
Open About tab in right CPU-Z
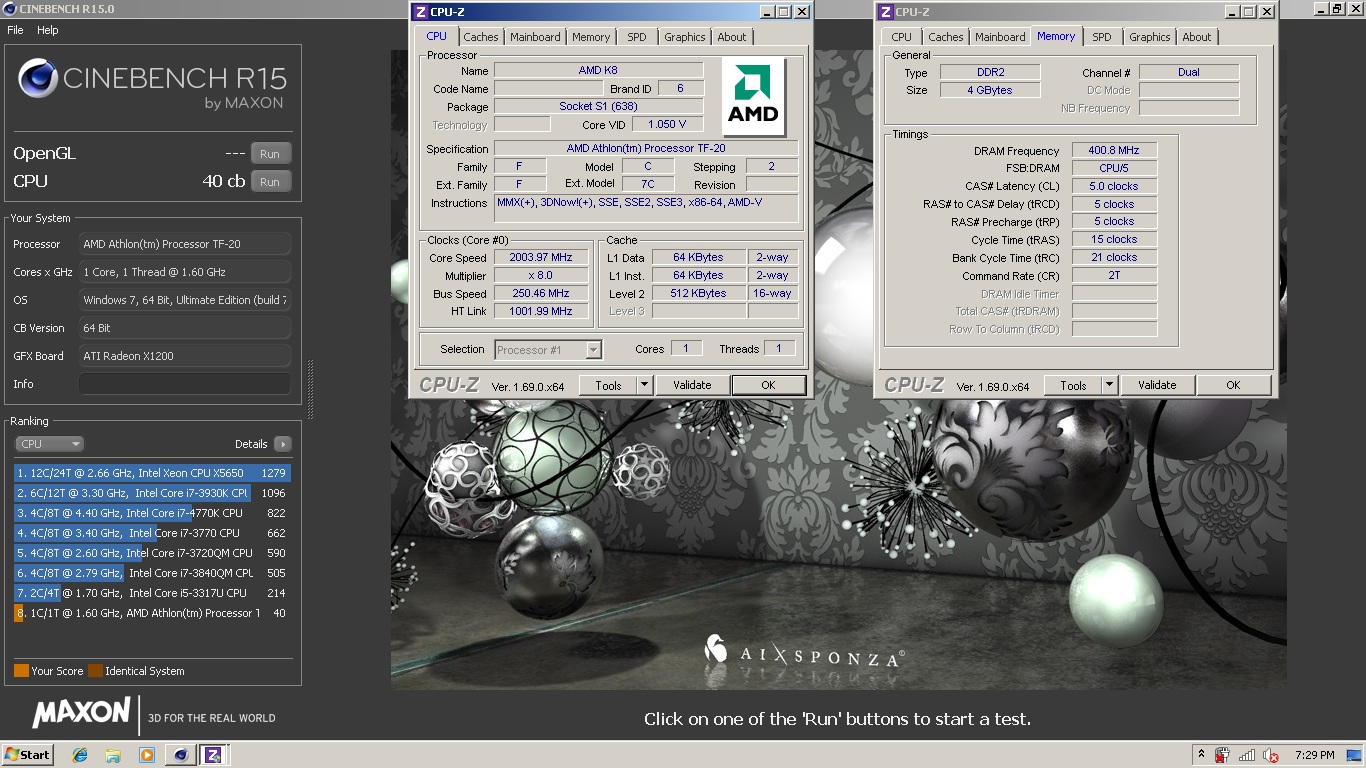tap(1197, 37)
